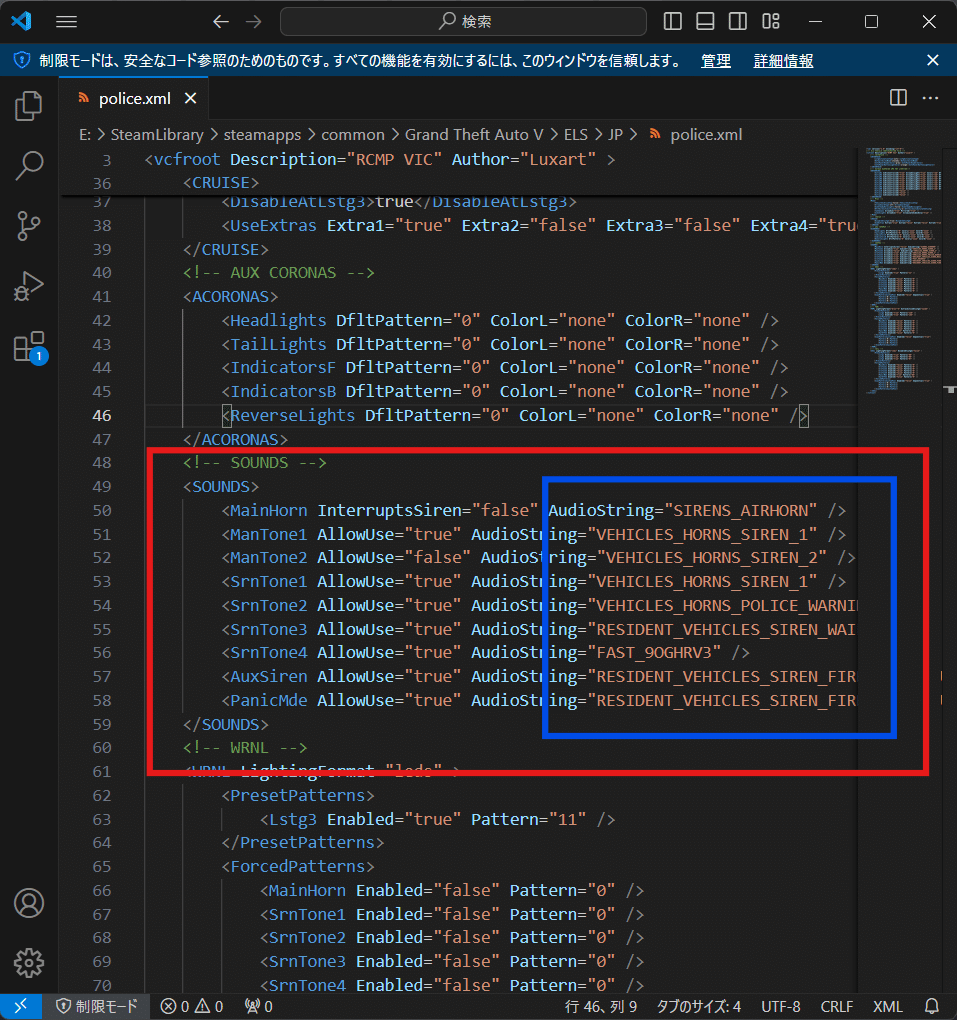The height and width of the screenshot is (1020, 957).
Task: Change XML language mode
Action: [887, 1006]
